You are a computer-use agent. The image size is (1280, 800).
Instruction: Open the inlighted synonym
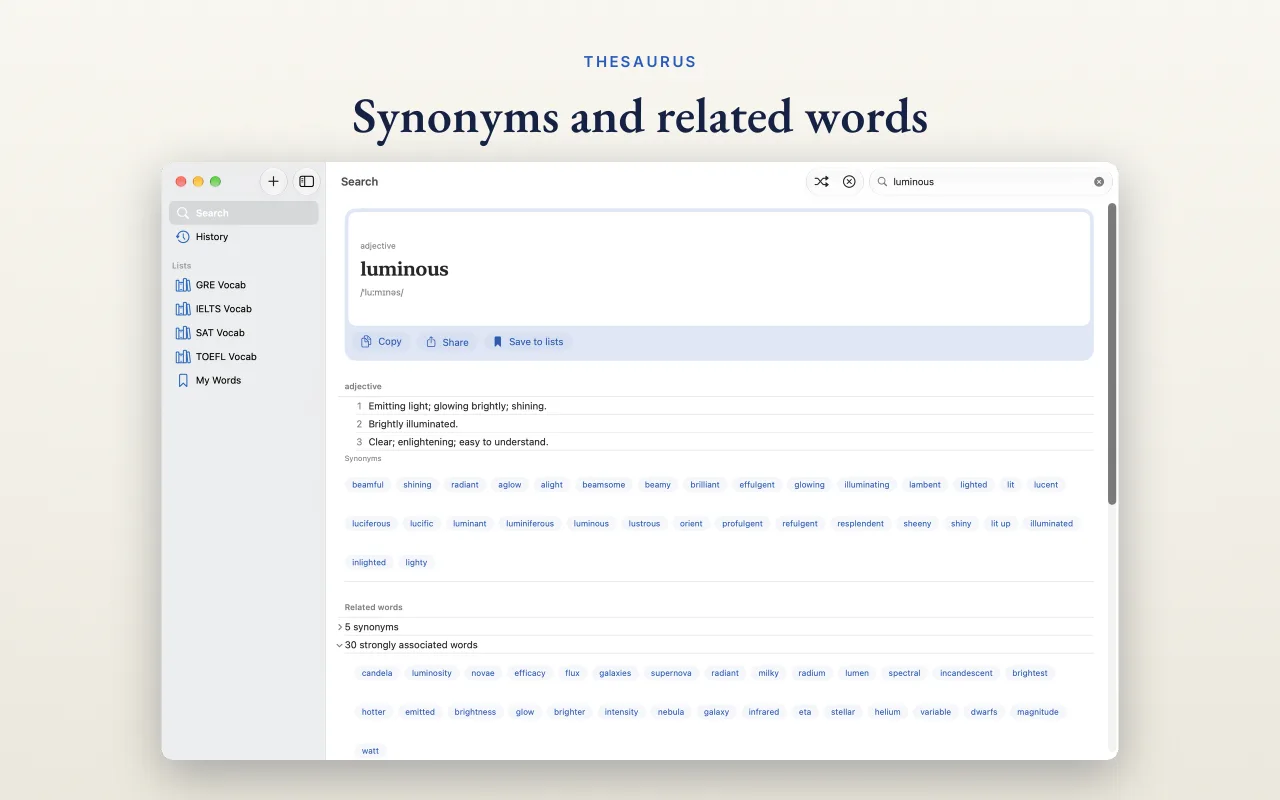369,563
